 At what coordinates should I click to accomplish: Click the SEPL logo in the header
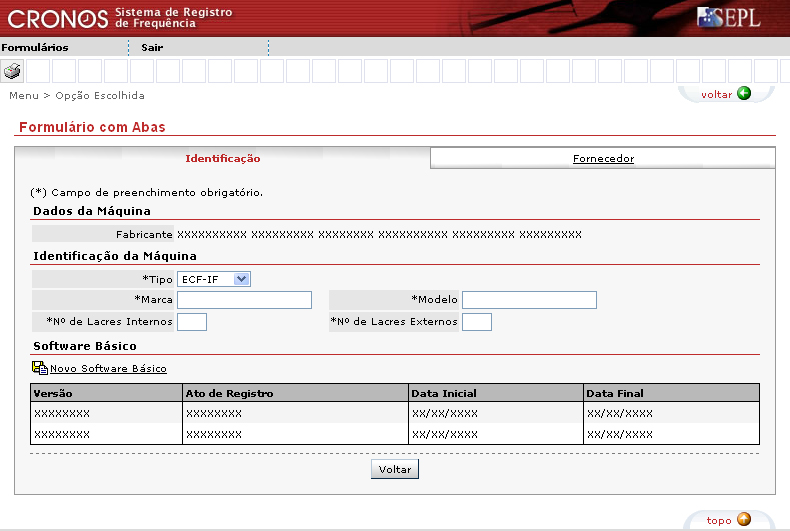coord(729,18)
